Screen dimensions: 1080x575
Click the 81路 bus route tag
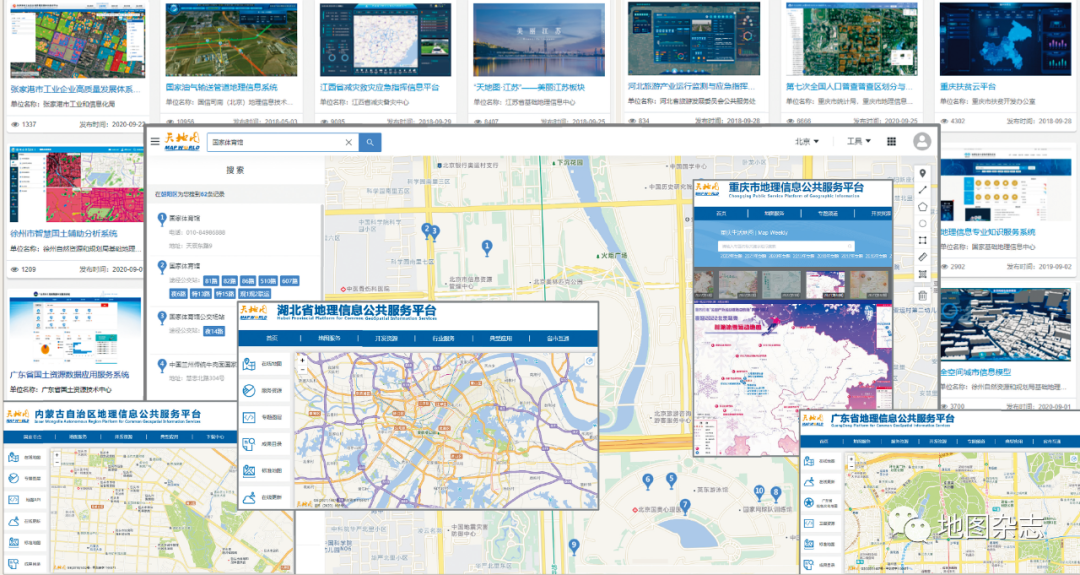[x=211, y=281]
